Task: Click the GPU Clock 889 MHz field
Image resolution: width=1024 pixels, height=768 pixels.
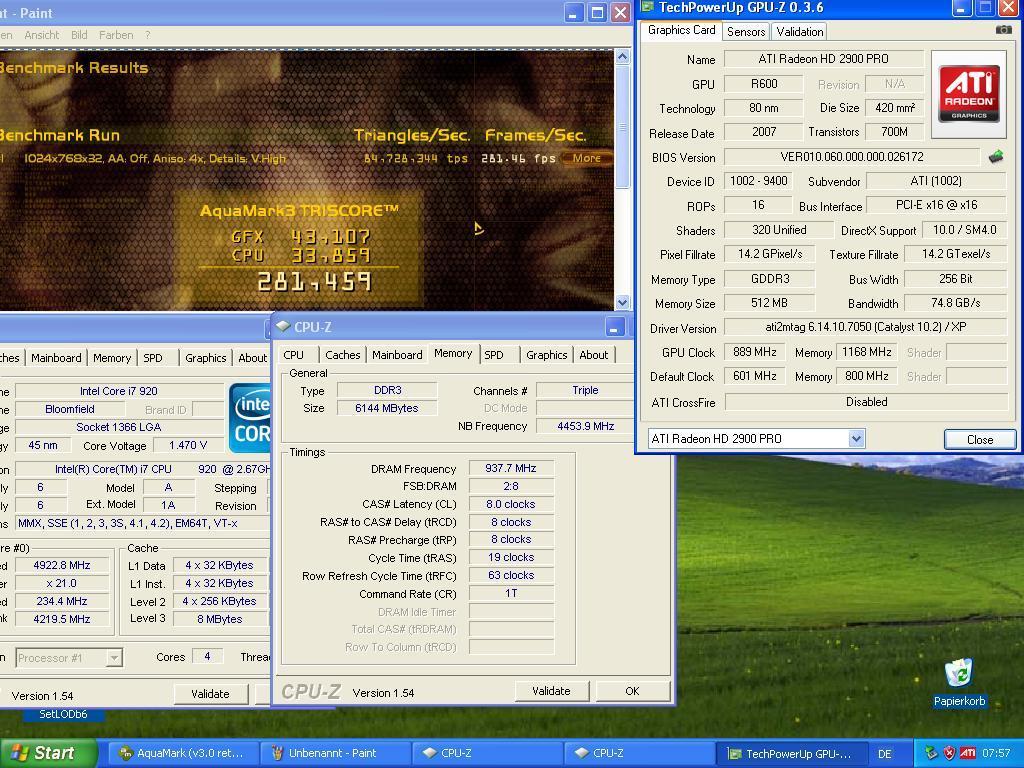Action: 755,353
